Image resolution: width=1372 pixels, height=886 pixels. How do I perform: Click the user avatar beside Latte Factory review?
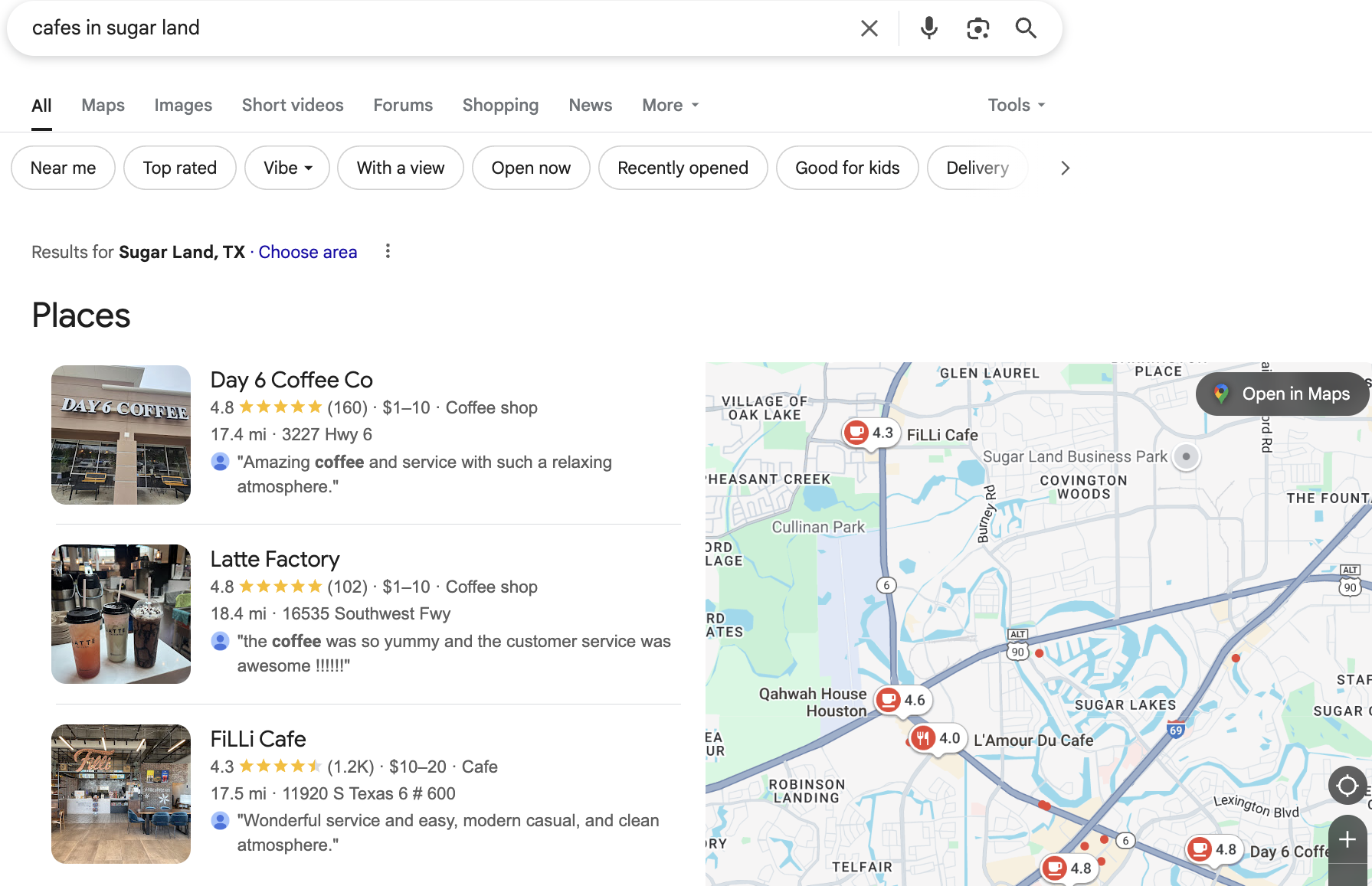[220, 641]
